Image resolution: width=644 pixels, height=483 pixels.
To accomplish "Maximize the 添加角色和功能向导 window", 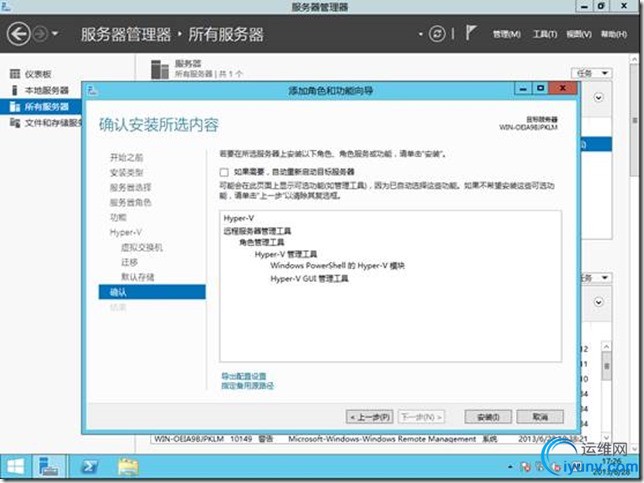I will pos(540,88).
